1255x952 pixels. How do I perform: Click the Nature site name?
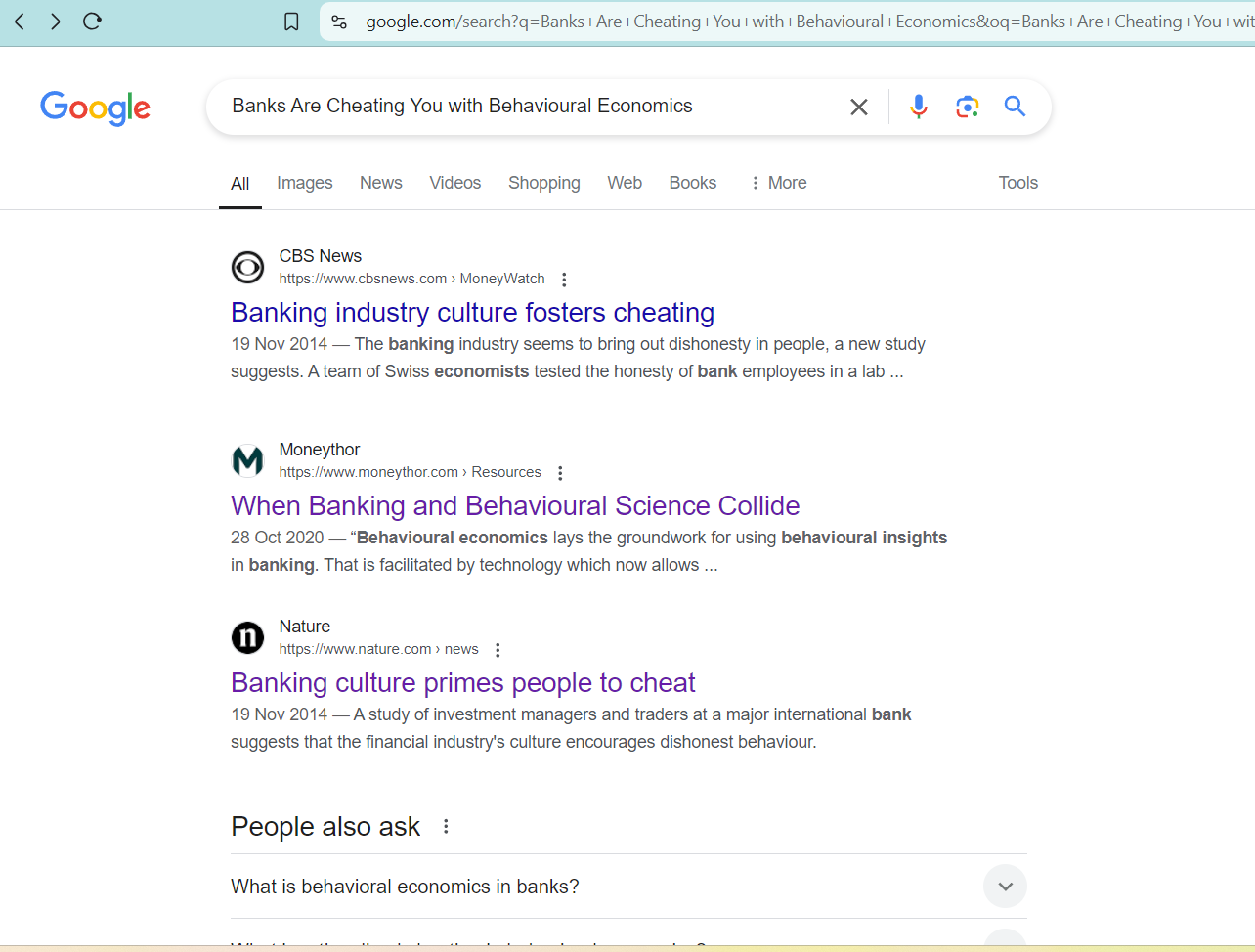[305, 627]
